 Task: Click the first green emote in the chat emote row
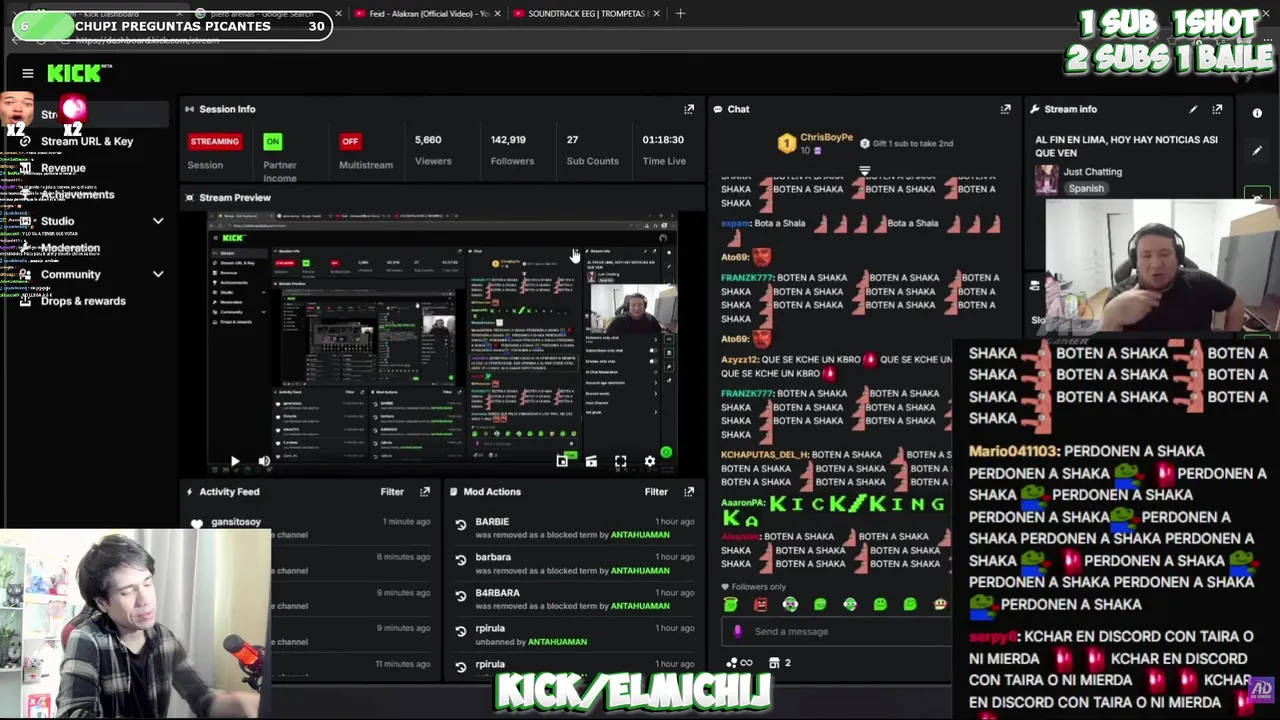731,604
